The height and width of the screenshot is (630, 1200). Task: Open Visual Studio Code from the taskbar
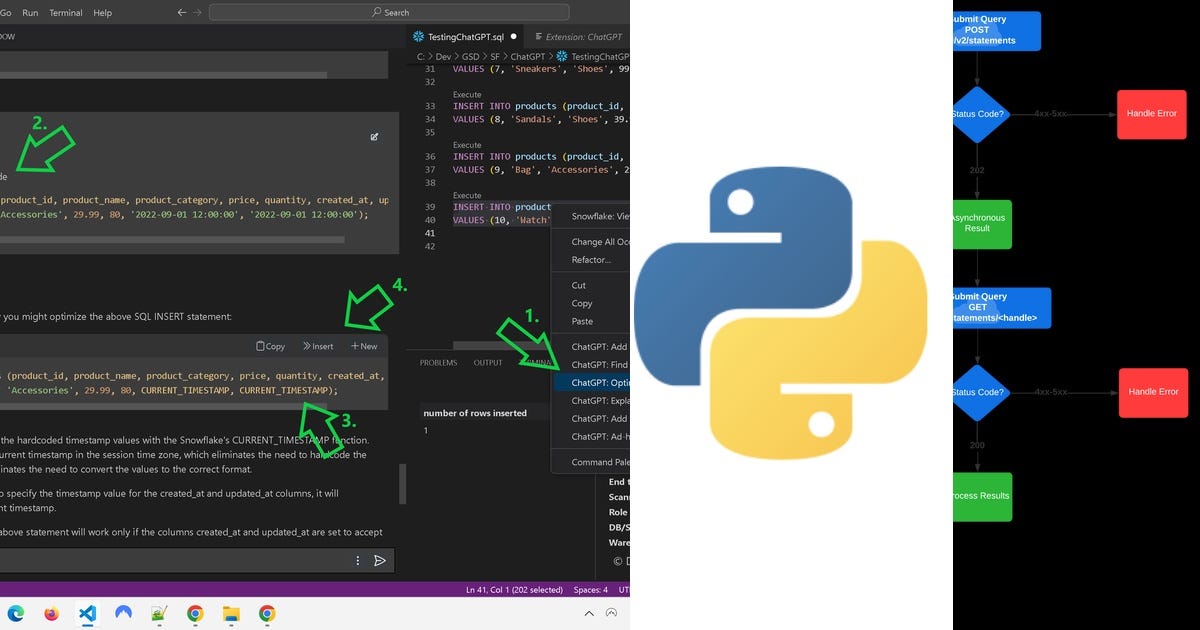tap(87, 613)
